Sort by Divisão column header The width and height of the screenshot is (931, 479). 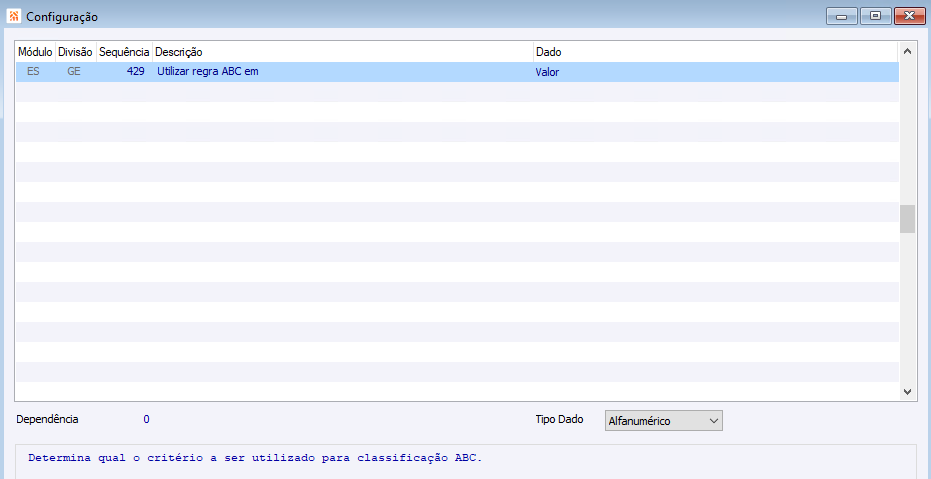(x=75, y=52)
